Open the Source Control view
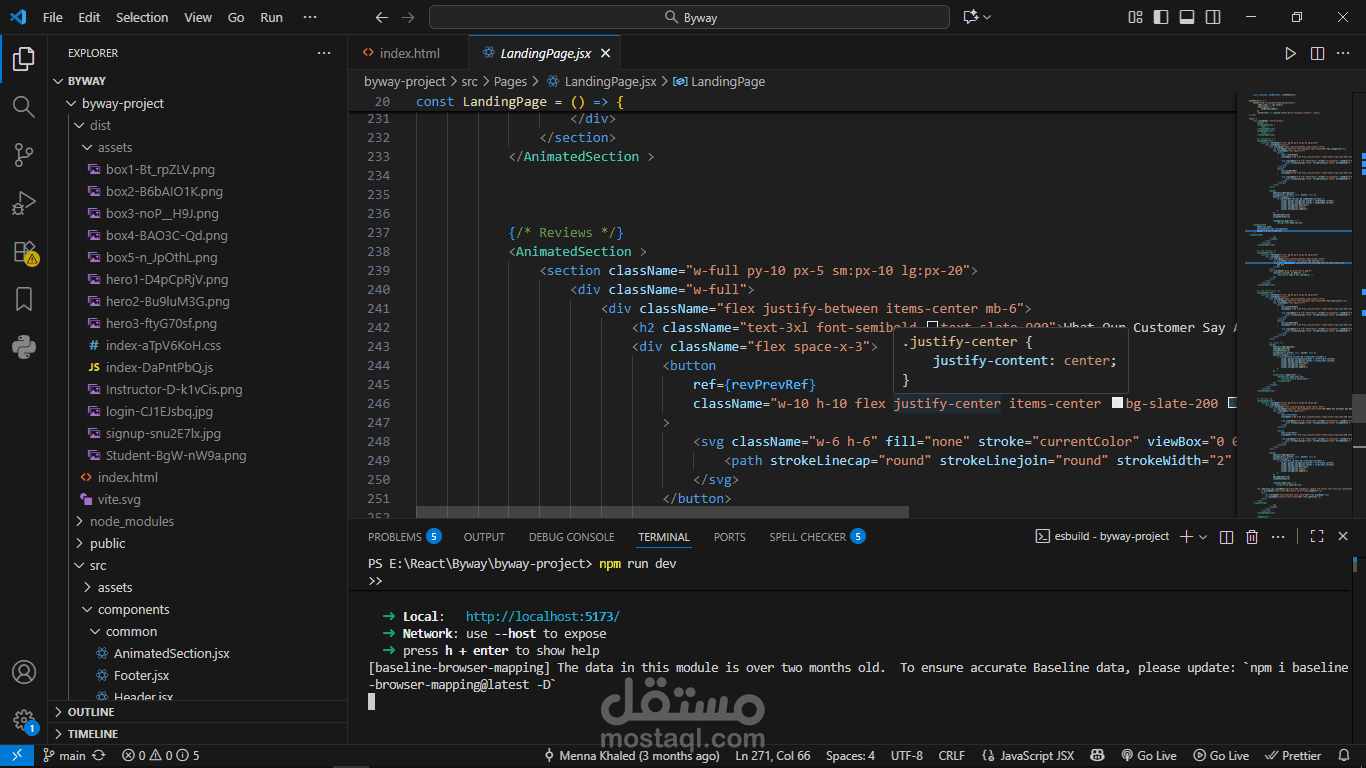1366x768 pixels. (x=24, y=155)
